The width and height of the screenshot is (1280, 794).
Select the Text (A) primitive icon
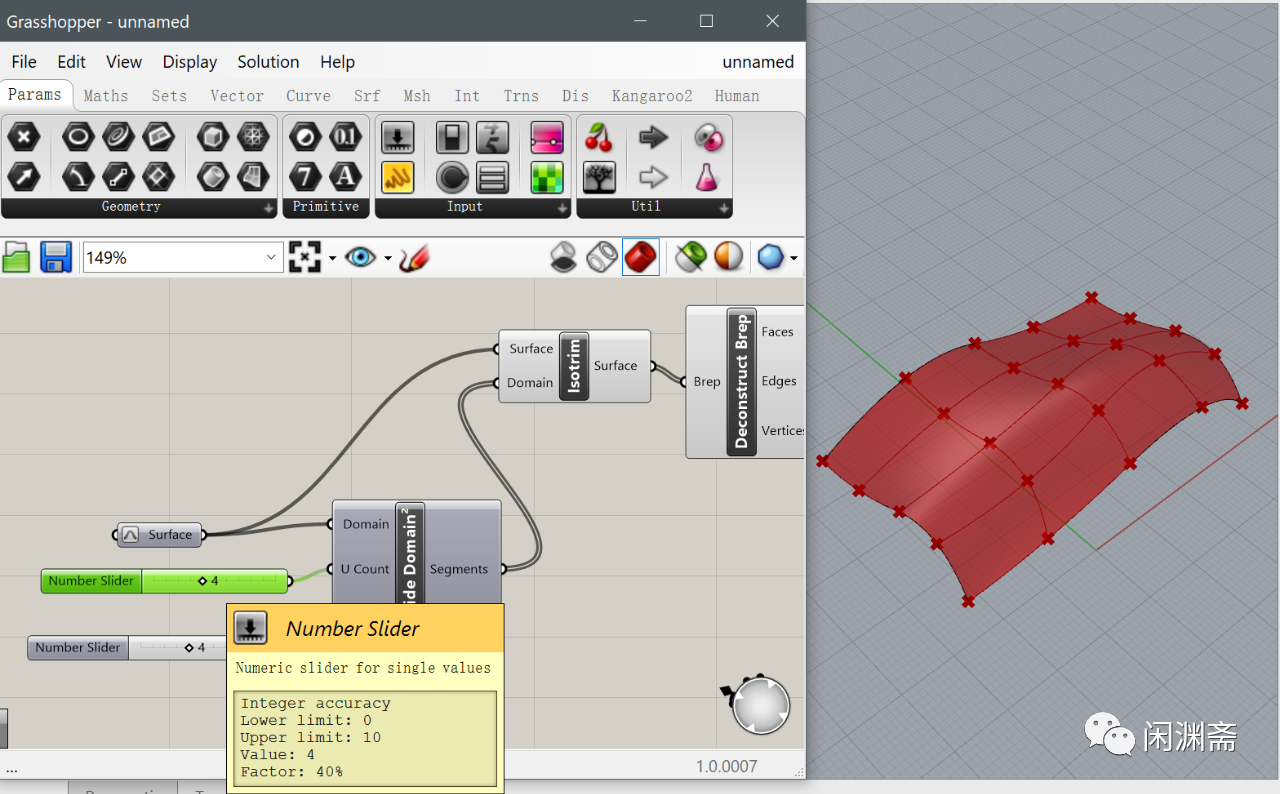pyautogui.click(x=345, y=177)
